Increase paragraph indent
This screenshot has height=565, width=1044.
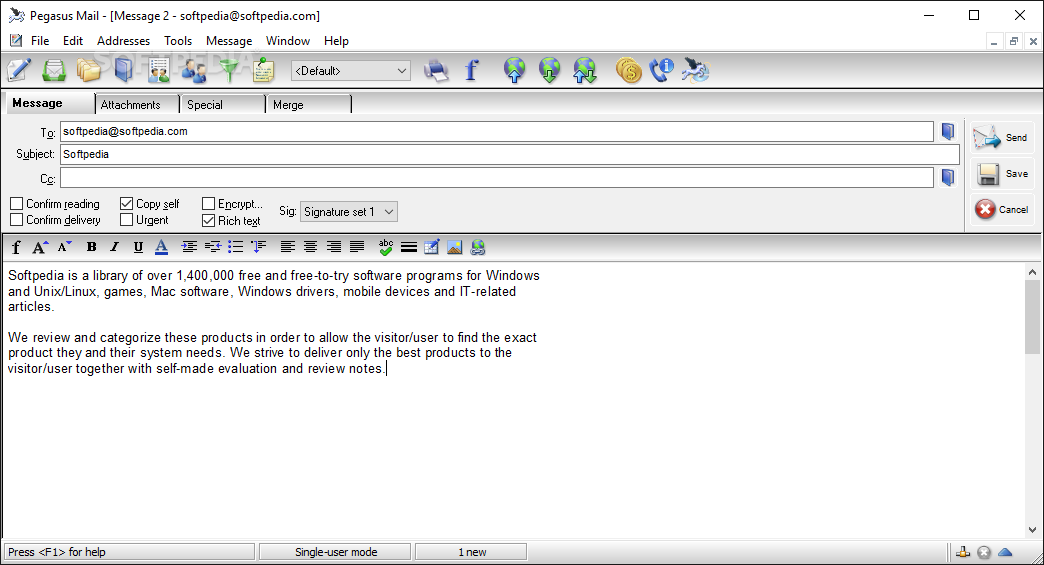189,247
